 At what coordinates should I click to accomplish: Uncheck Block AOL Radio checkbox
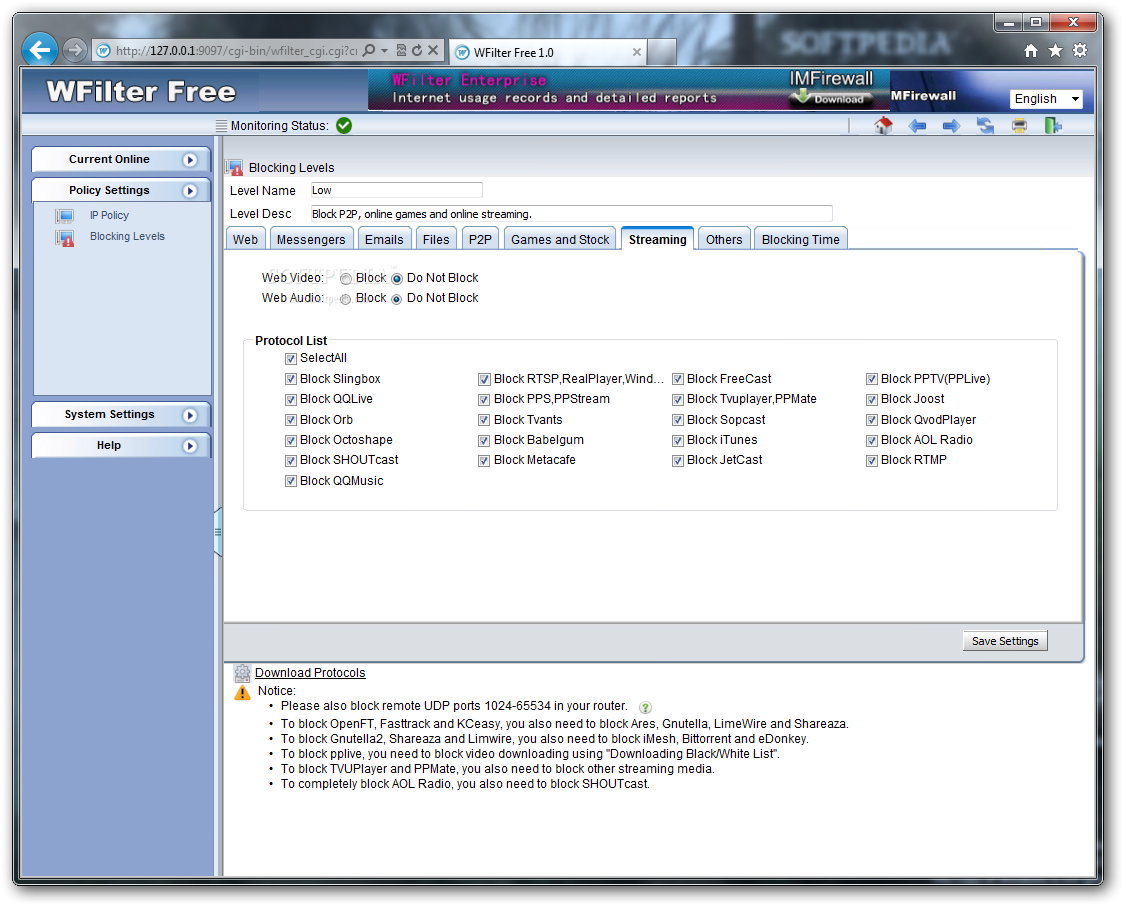(x=872, y=440)
